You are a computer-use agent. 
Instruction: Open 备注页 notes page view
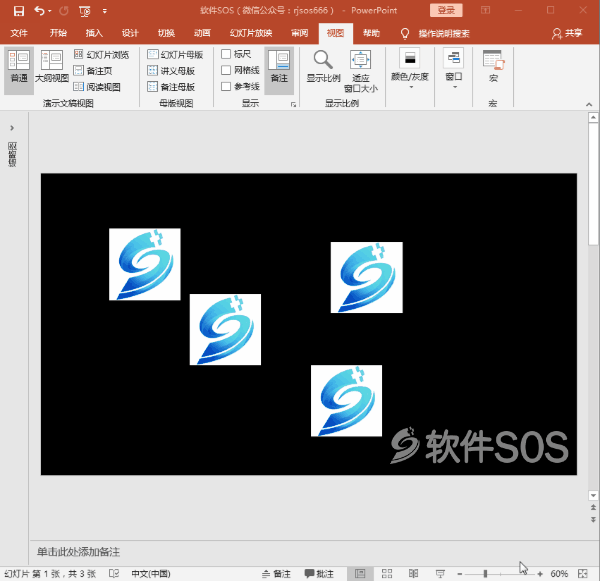[x=93, y=71]
